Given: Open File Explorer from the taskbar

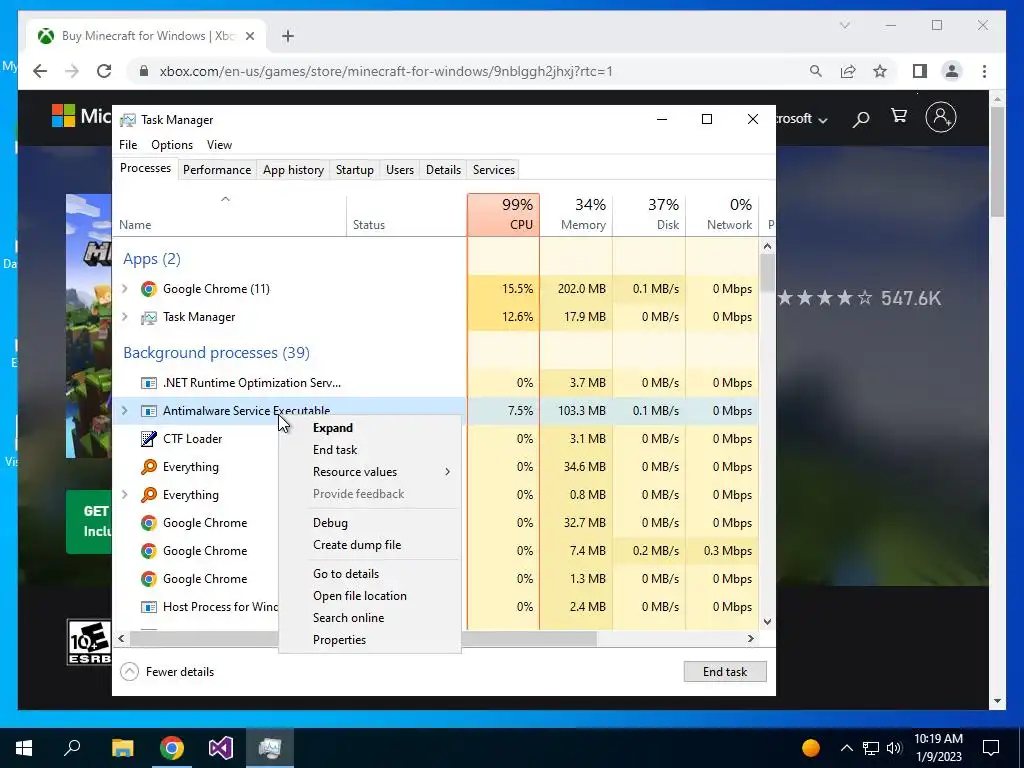Looking at the screenshot, I should [122, 748].
